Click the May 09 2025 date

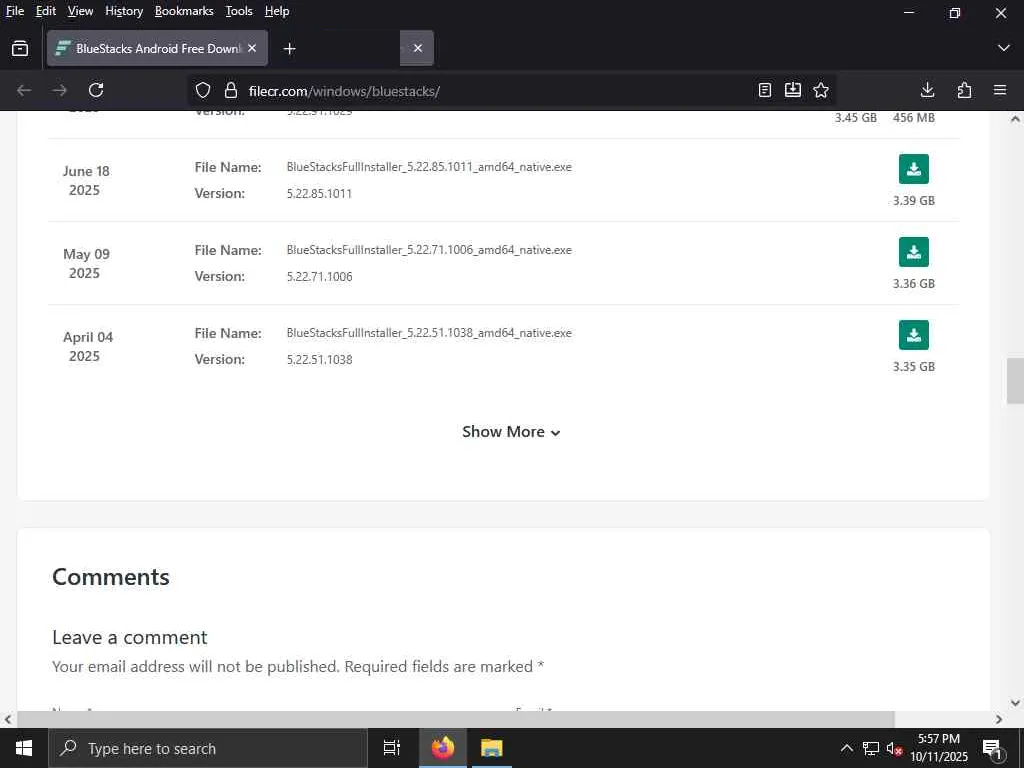[86, 263]
